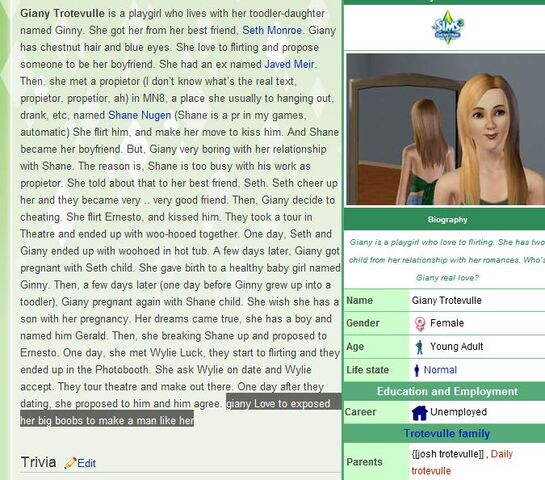
Task: Click the Education and Employment header
Action: [x=447, y=391]
